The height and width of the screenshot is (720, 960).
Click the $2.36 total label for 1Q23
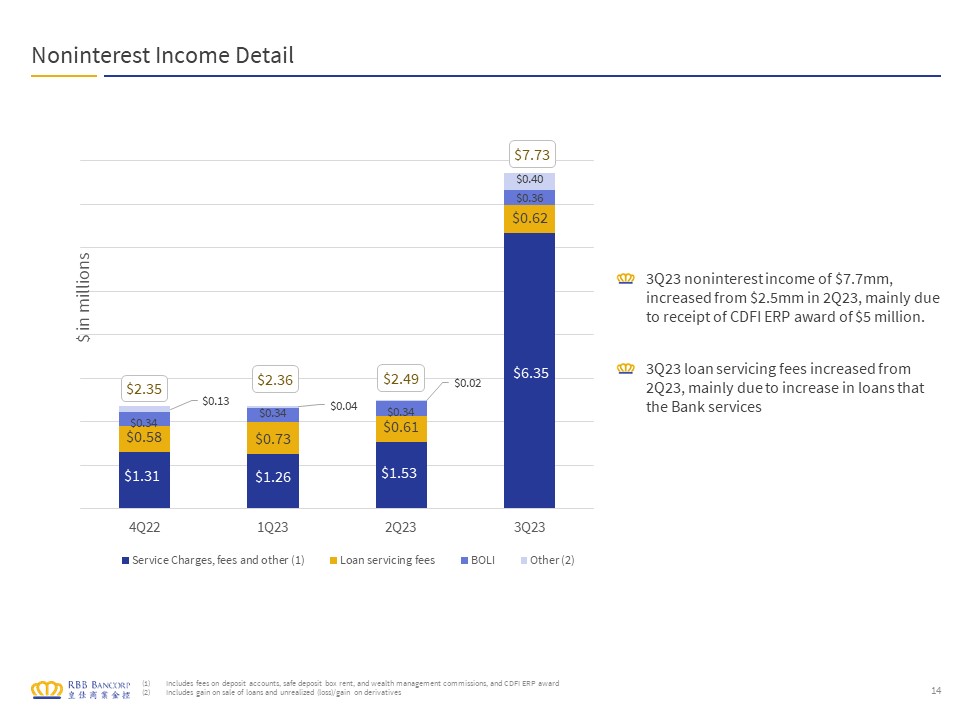point(275,380)
